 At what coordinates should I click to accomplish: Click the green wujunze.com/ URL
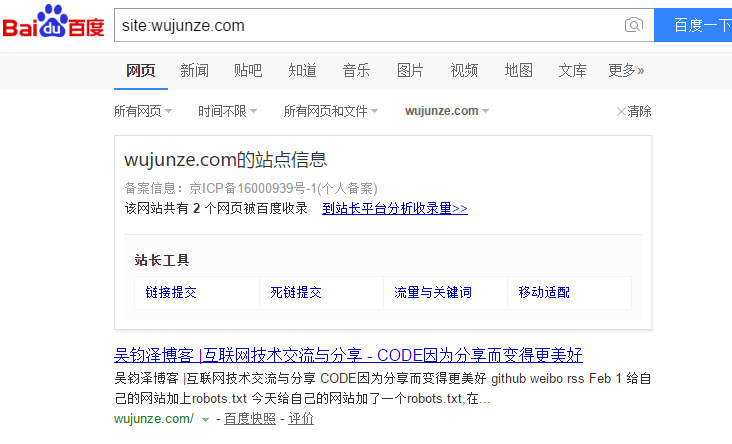point(154,419)
